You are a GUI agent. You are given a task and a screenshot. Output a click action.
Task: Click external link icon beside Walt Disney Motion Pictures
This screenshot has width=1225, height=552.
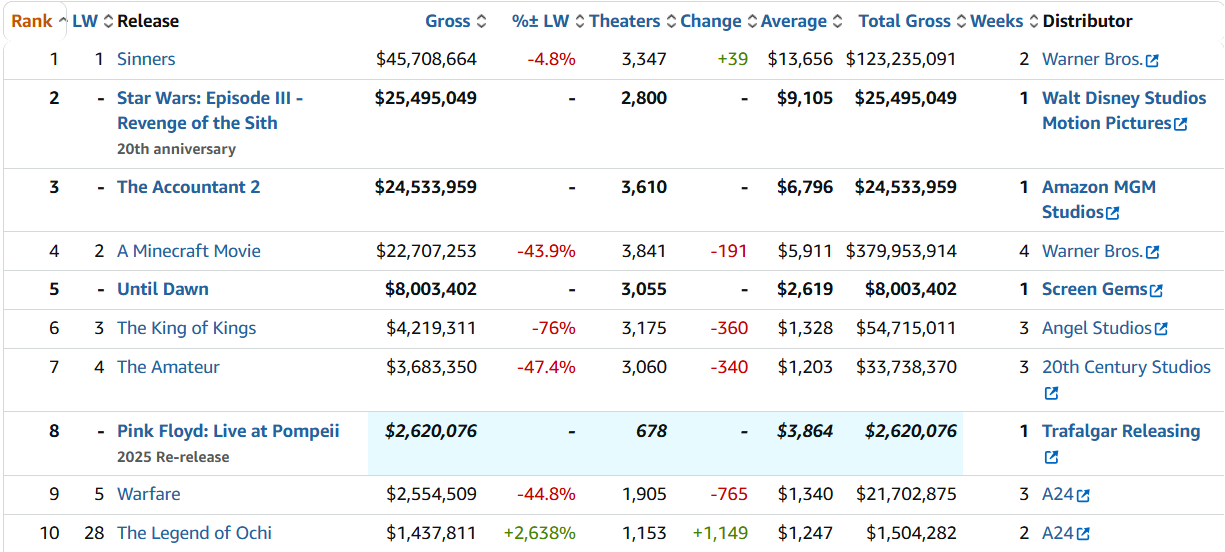coord(1180,125)
